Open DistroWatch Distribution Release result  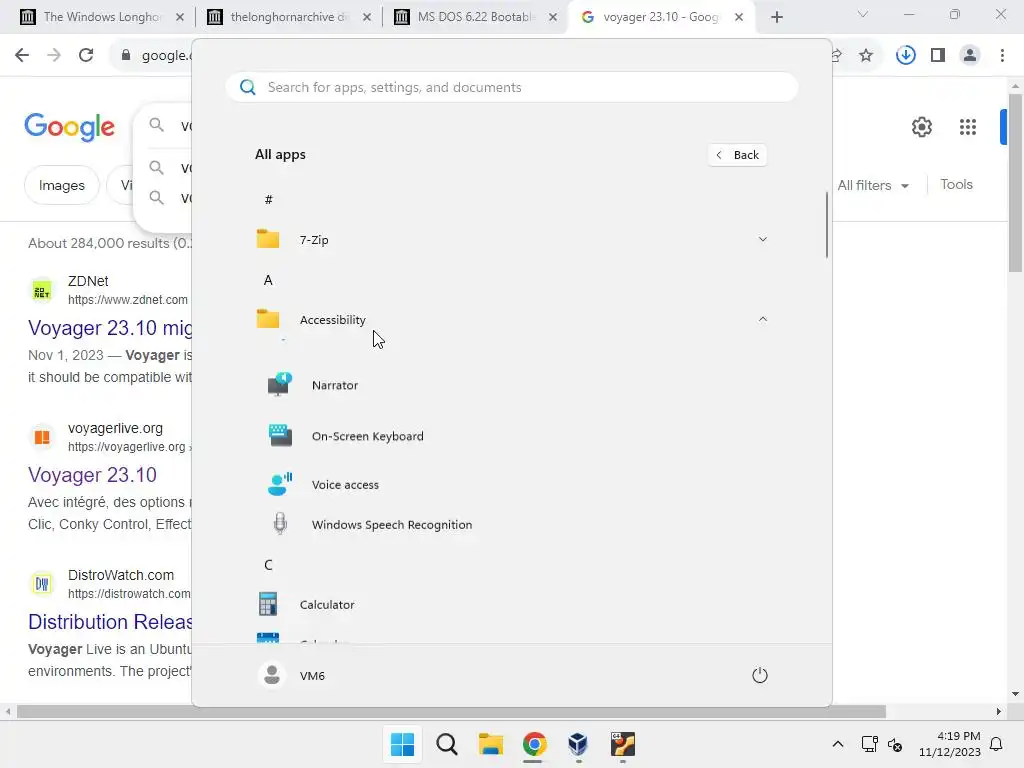[x=110, y=622]
